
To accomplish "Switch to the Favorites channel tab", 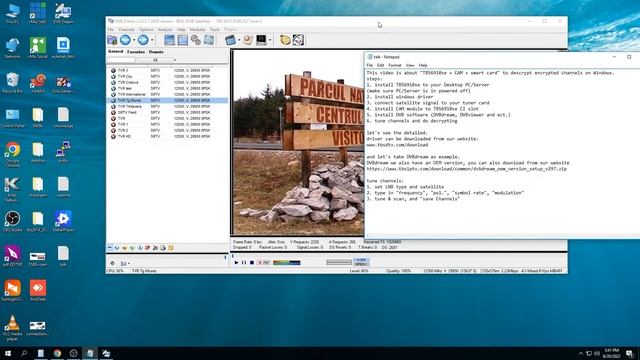I will 136,52.
